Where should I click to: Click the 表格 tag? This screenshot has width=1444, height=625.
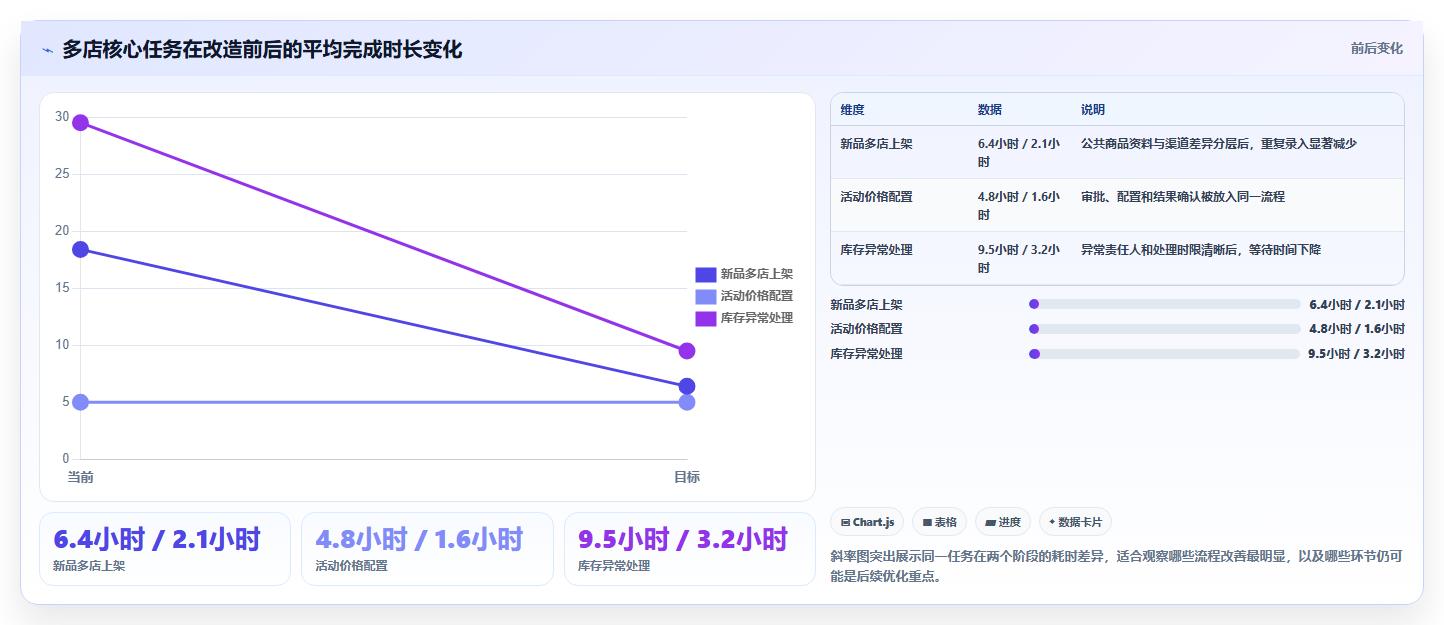[x=939, y=522]
